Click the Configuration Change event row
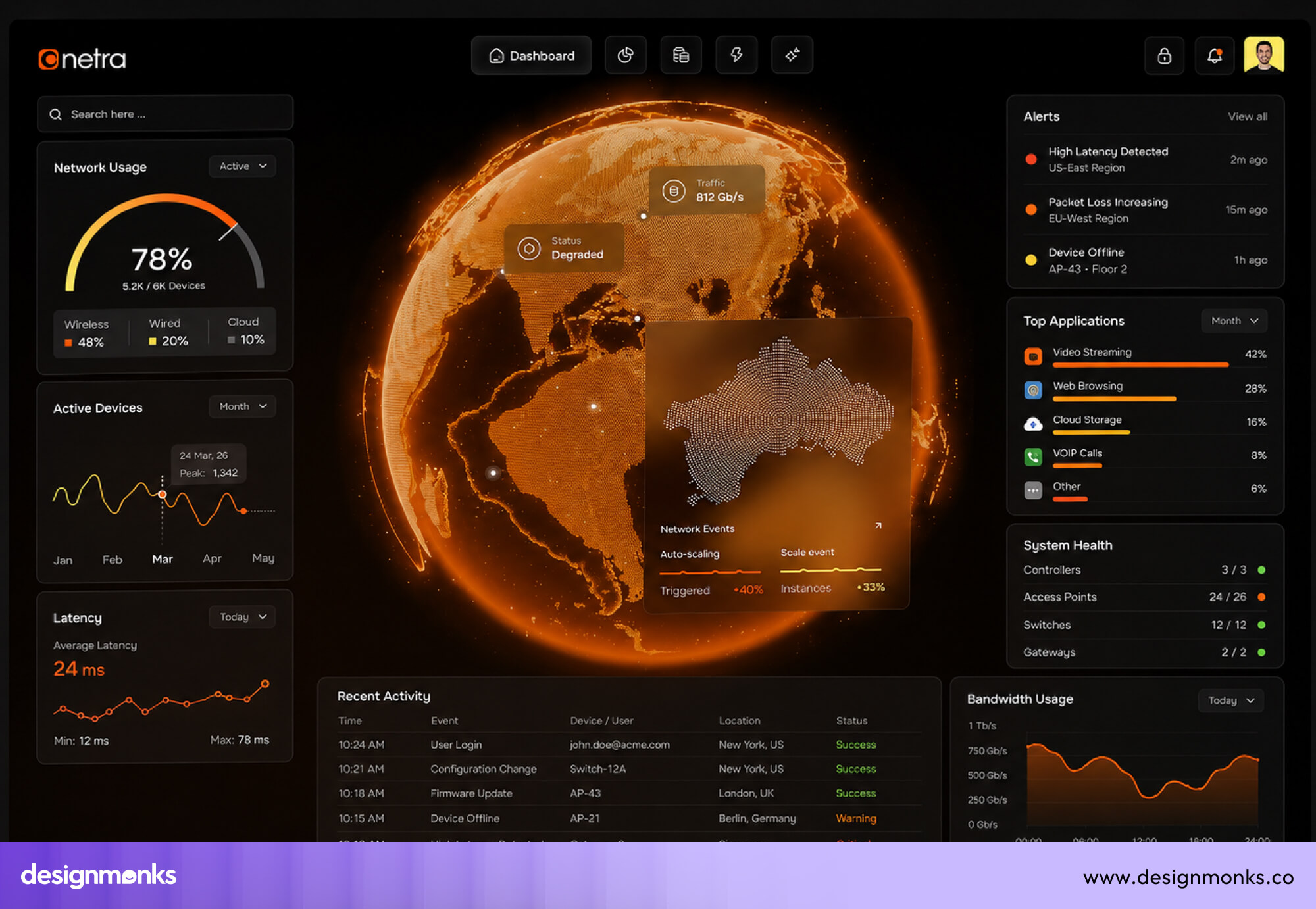Viewport: 1316px width, 909px height. click(x=629, y=769)
